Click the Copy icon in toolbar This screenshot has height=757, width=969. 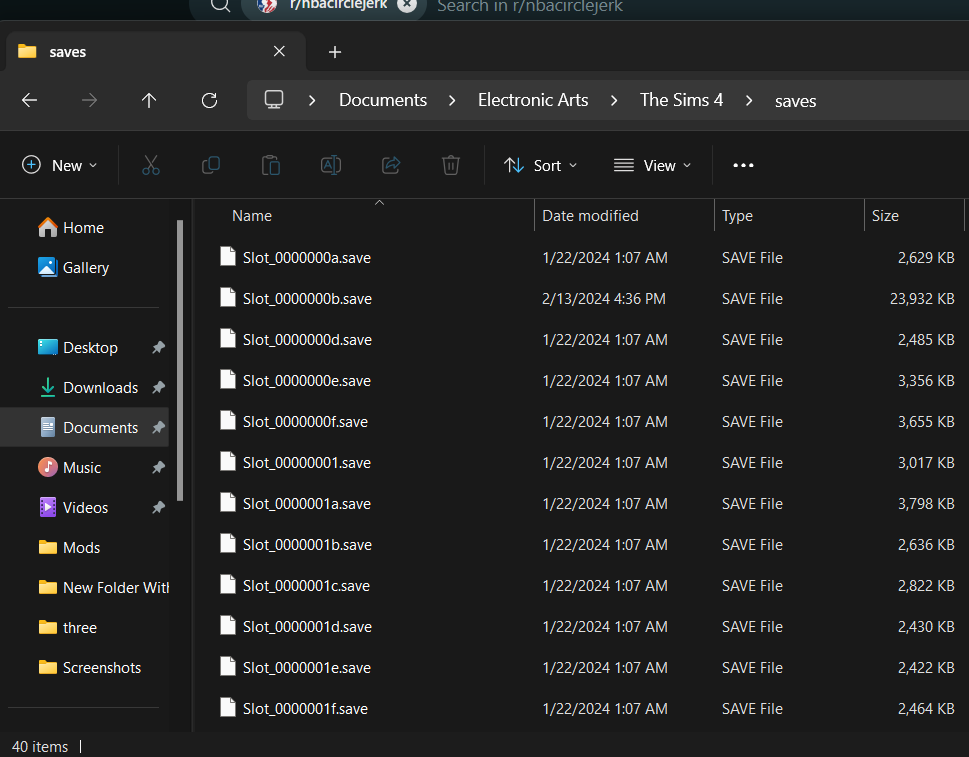click(x=211, y=165)
